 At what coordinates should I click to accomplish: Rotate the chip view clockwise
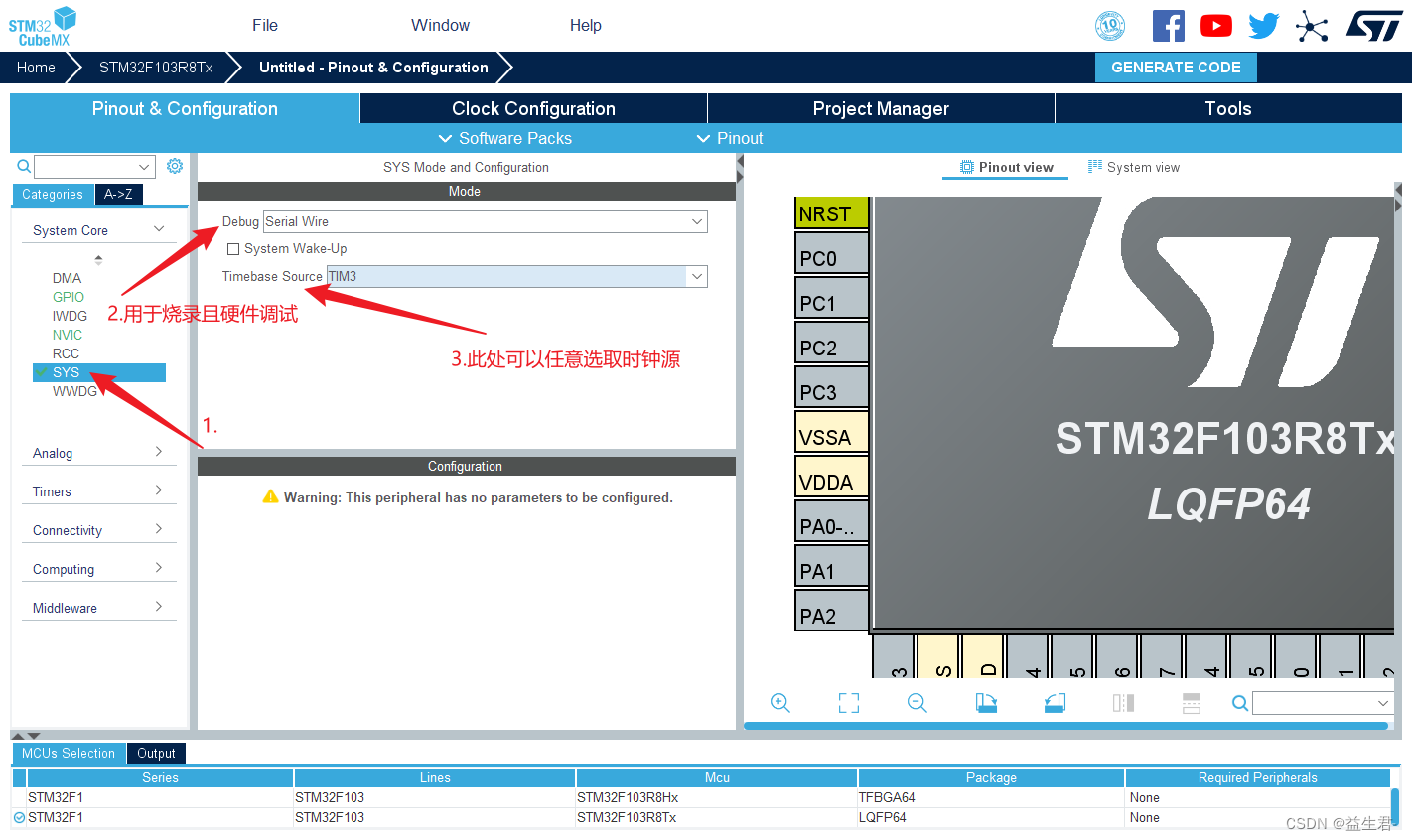point(986,703)
